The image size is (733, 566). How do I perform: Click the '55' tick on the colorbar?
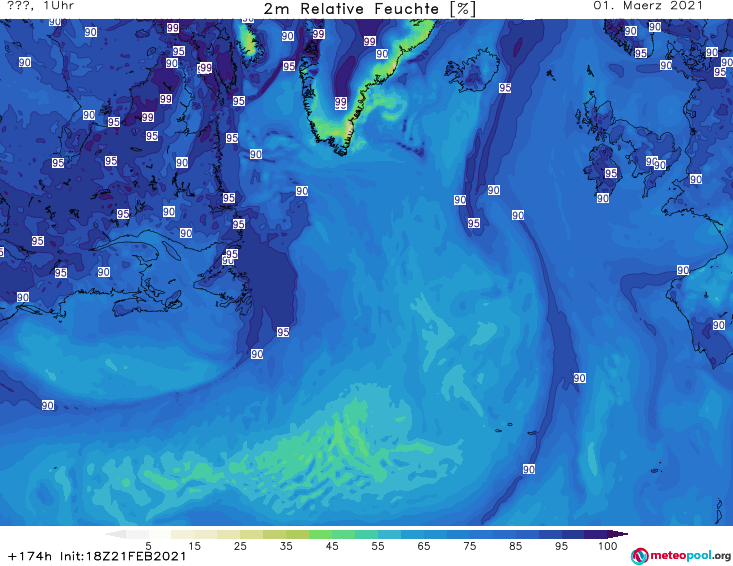tap(378, 546)
